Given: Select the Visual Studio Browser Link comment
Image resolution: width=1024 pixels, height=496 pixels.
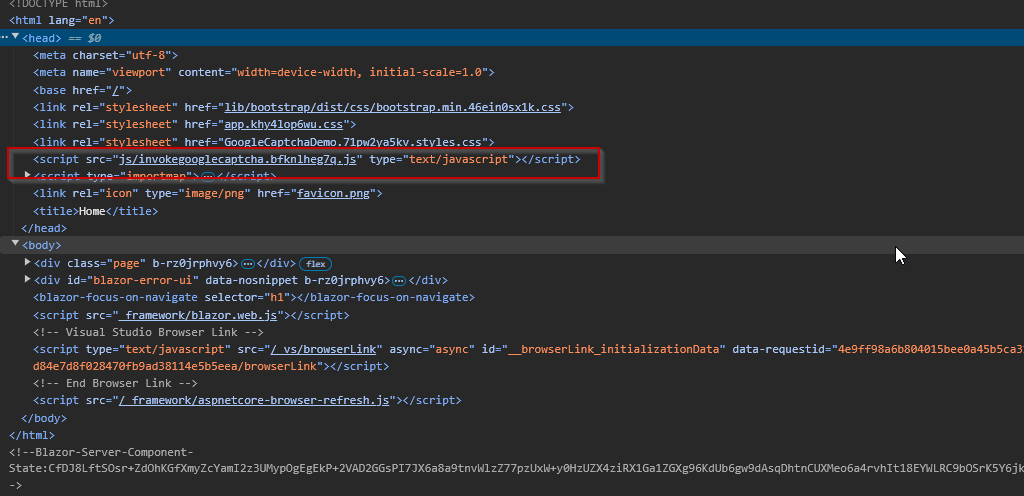Looking at the screenshot, I should click(x=148, y=332).
